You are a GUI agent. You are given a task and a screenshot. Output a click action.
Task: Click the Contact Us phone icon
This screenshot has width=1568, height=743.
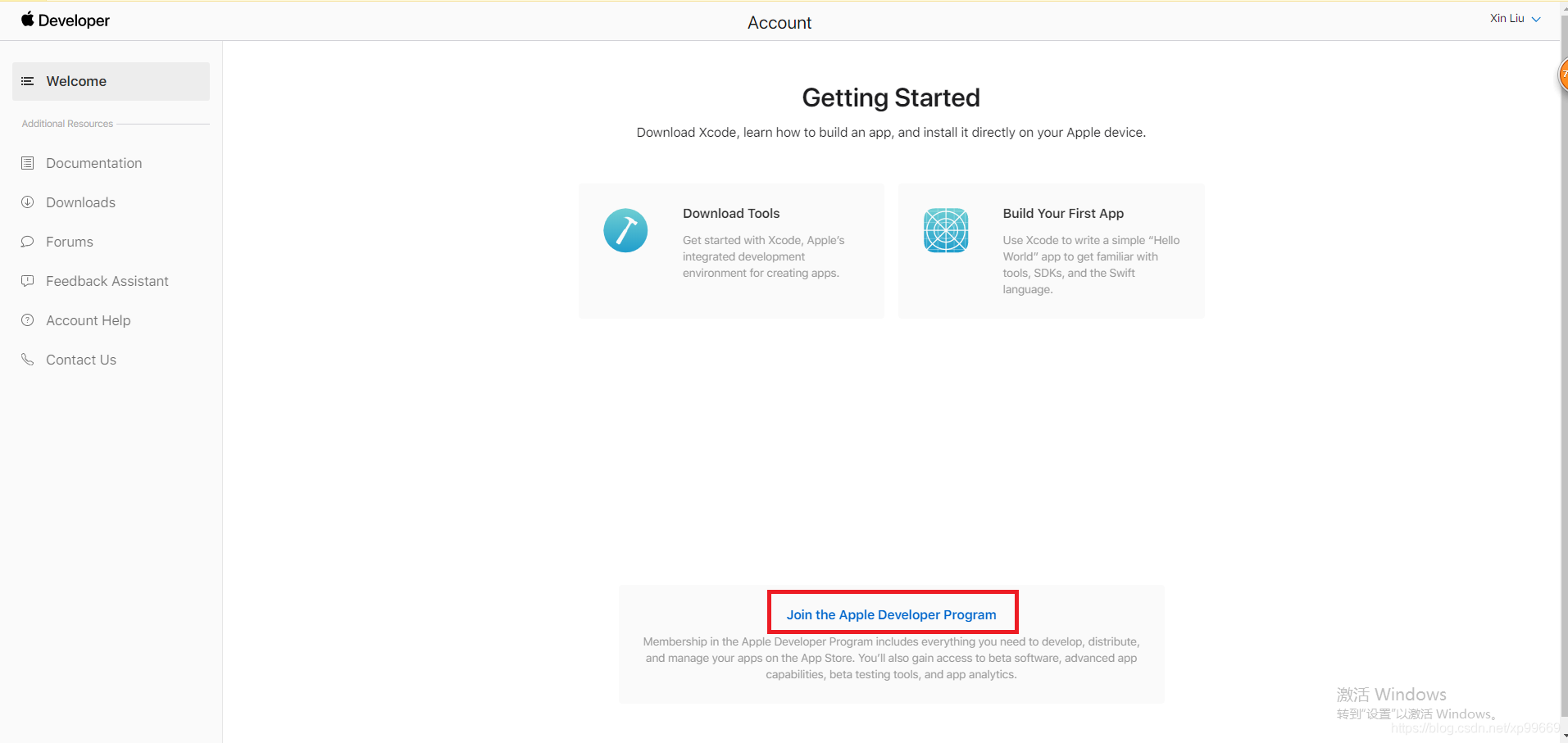tap(27, 359)
